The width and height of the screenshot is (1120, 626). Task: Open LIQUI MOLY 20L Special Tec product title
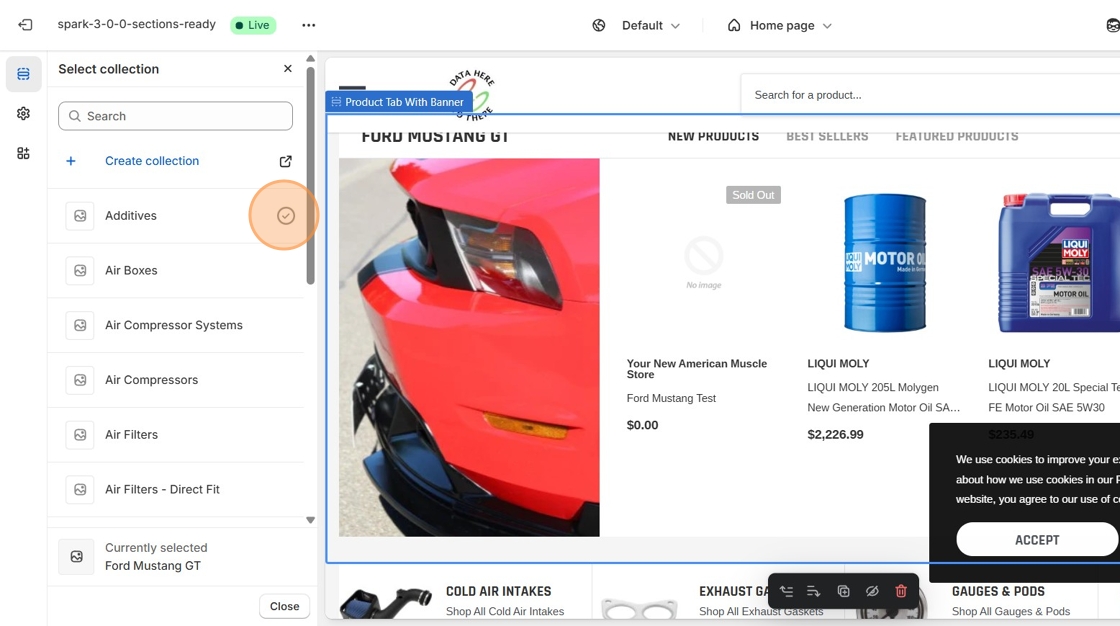coord(1054,397)
